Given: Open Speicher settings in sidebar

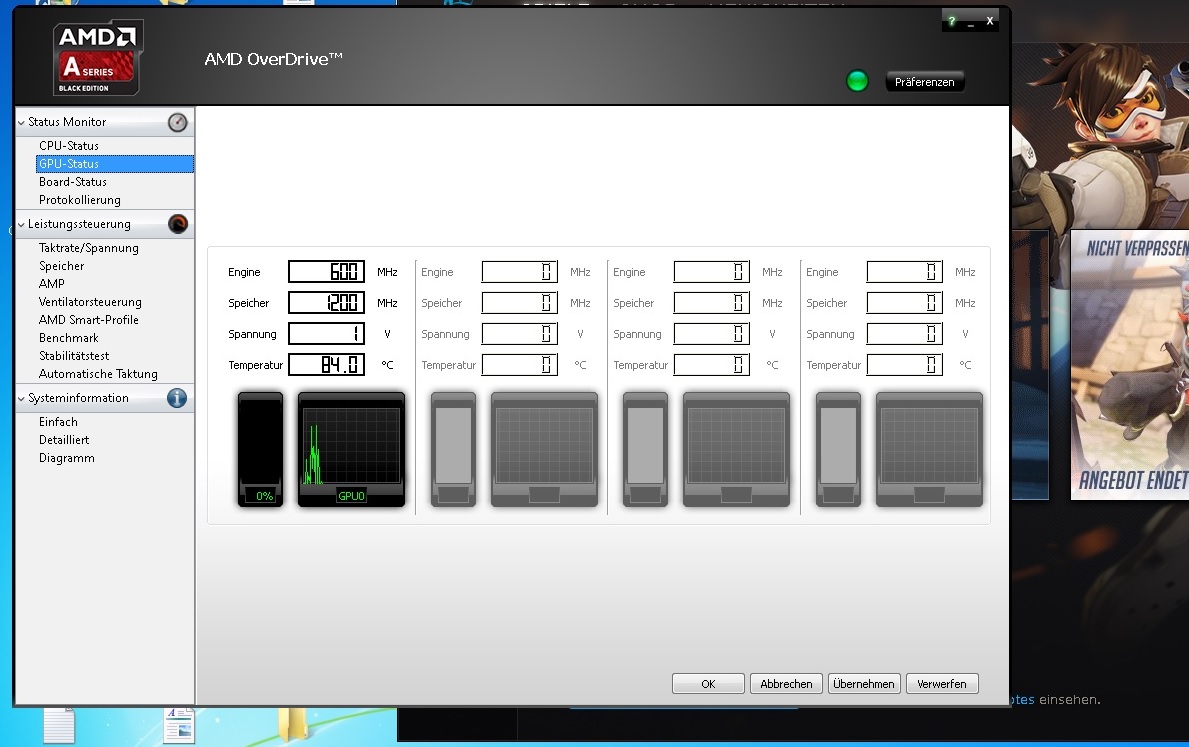Looking at the screenshot, I should [61, 266].
